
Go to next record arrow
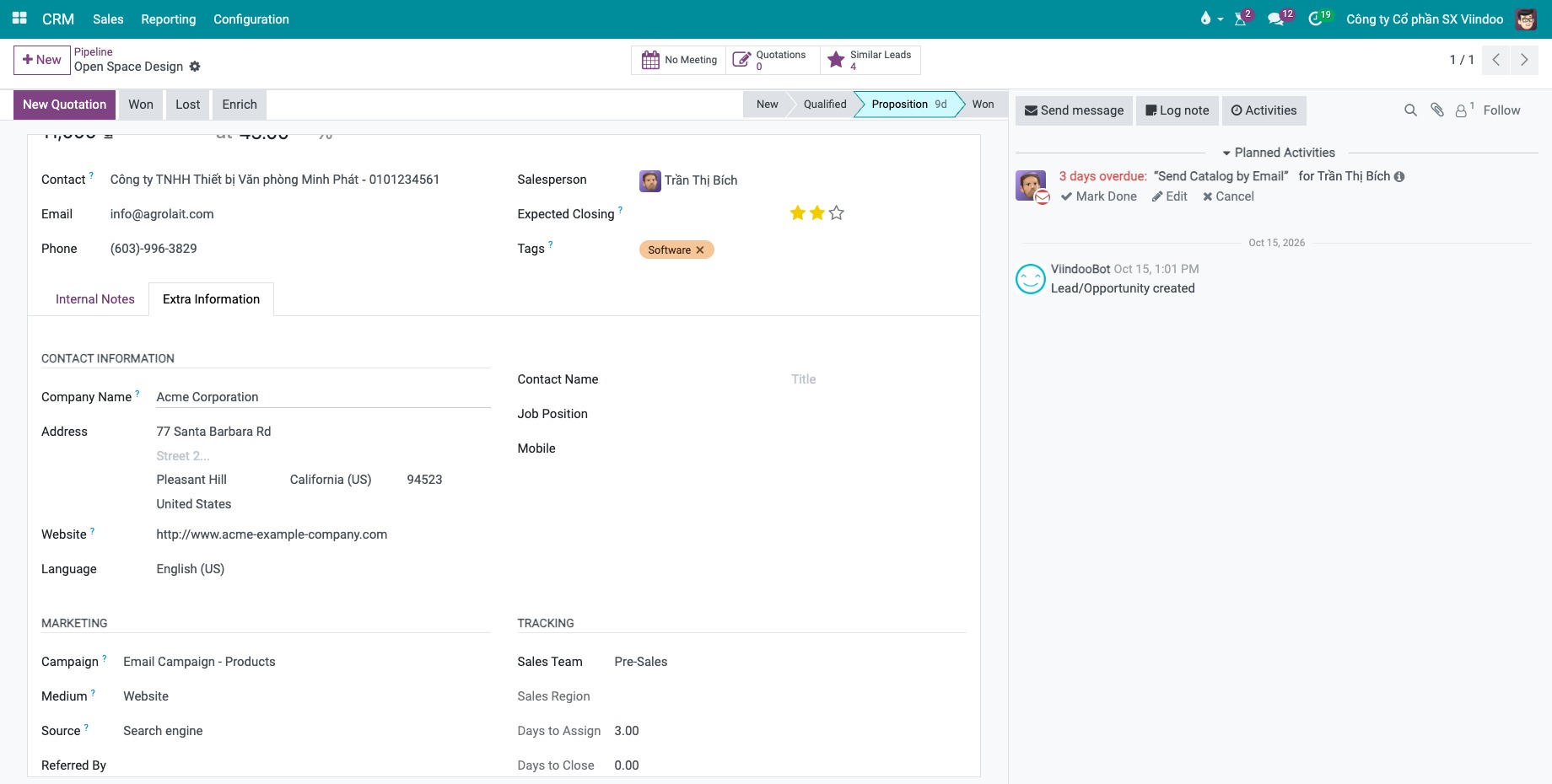pos(1524,60)
